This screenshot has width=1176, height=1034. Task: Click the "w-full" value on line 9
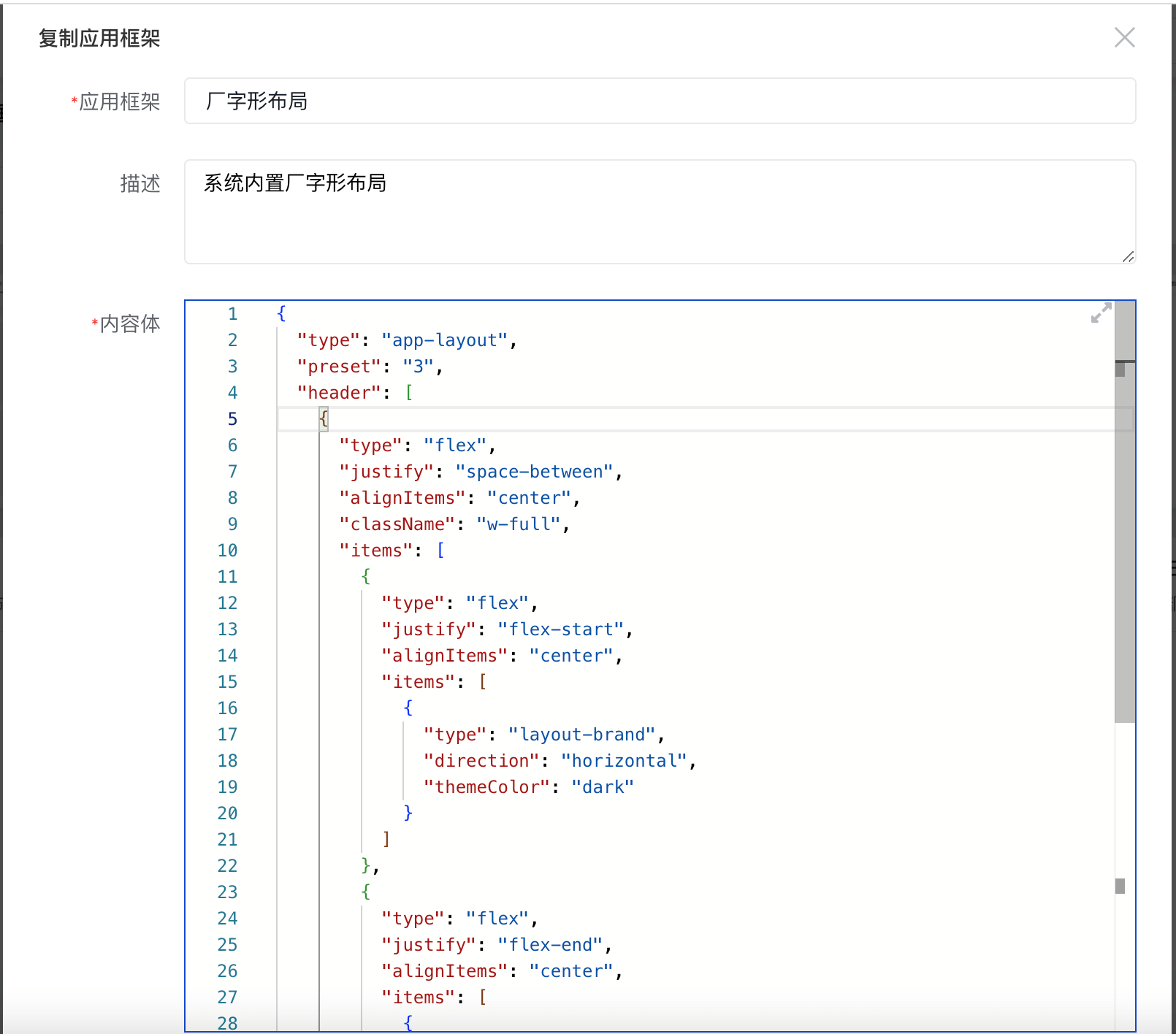(519, 524)
